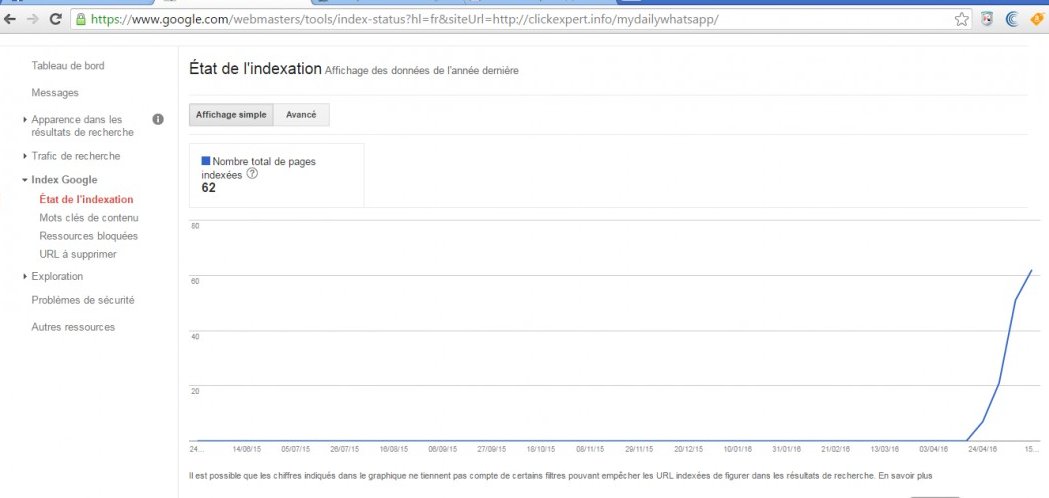Click the chart line peak point

pos(1032,270)
